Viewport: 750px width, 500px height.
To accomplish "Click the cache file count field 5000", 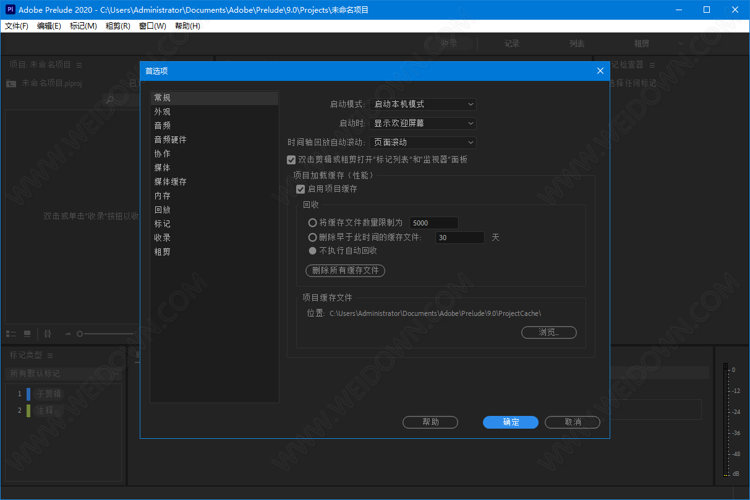I will [434, 223].
